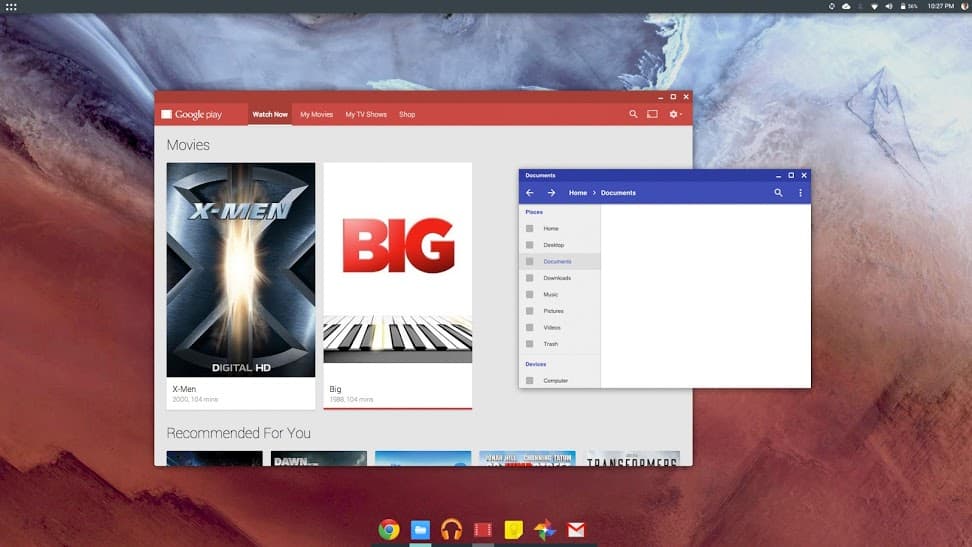This screenshot has width=972, height=547.
Task: Open the X-Men movie poster
Action: click(x=241, y=270)
